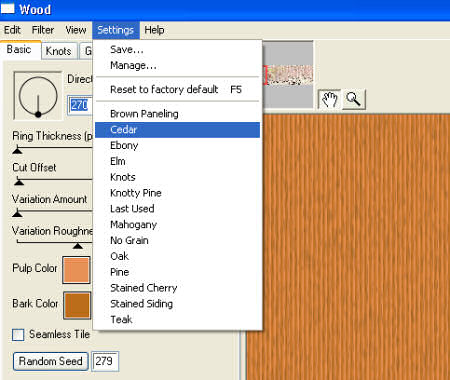Image resolution: width=450 pixels, height=380 pixels.
Task: Click the Direction angle input field
Action: point(80,105)
